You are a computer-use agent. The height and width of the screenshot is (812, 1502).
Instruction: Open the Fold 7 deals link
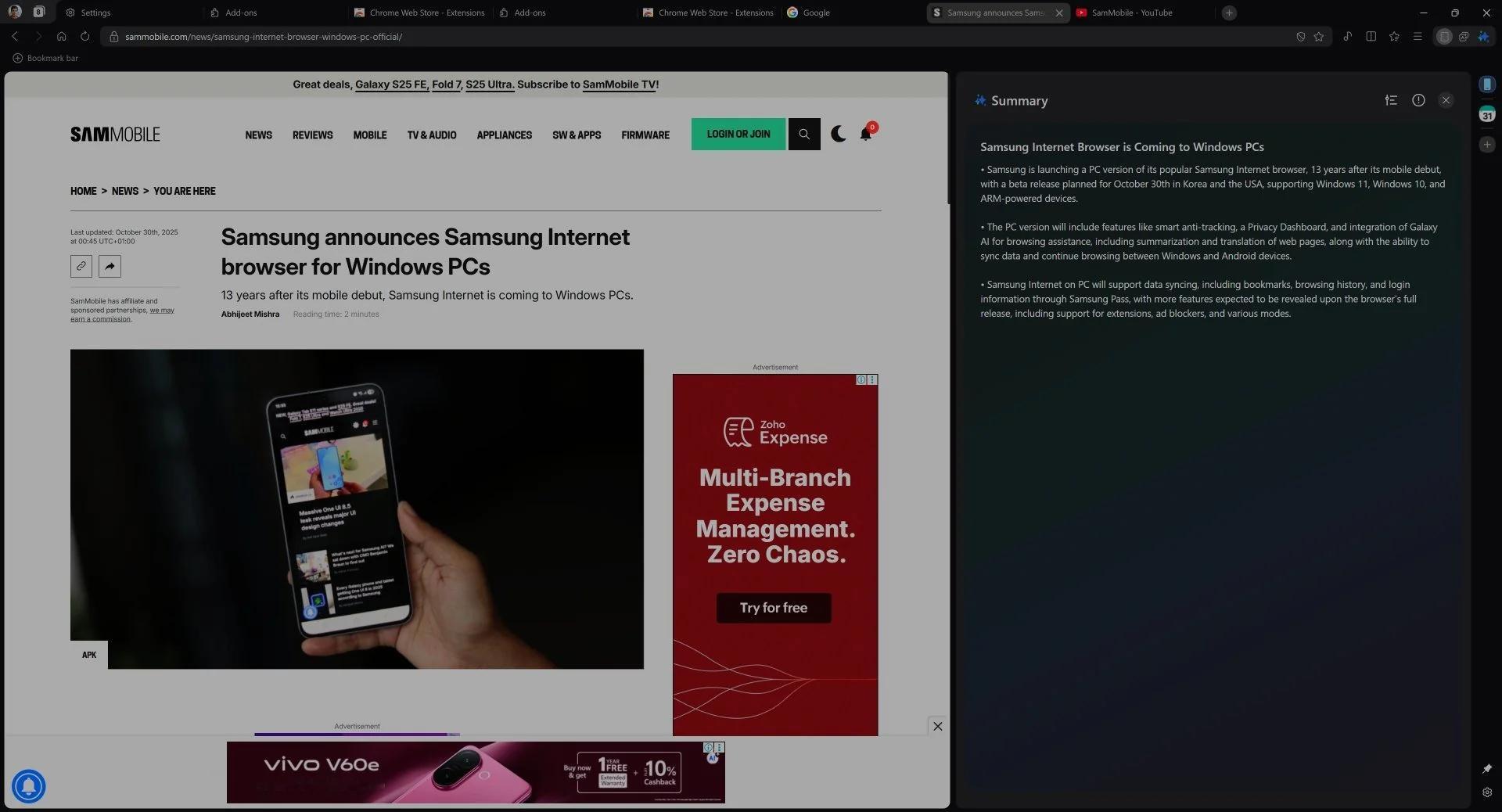(447, 84)
